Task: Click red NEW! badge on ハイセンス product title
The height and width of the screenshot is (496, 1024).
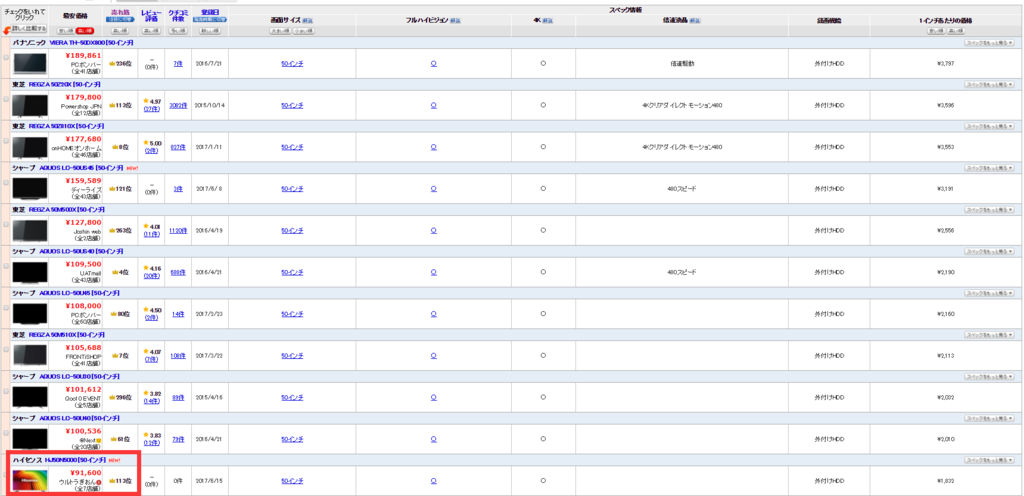Action: tap(114, 460)
